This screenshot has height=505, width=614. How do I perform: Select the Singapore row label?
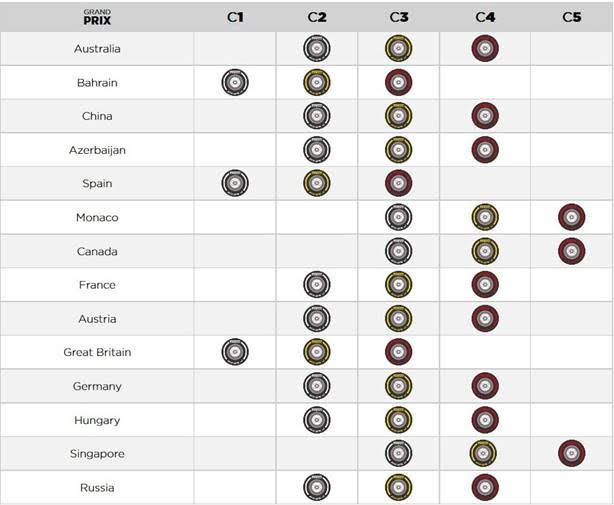(x=97, y=454)
